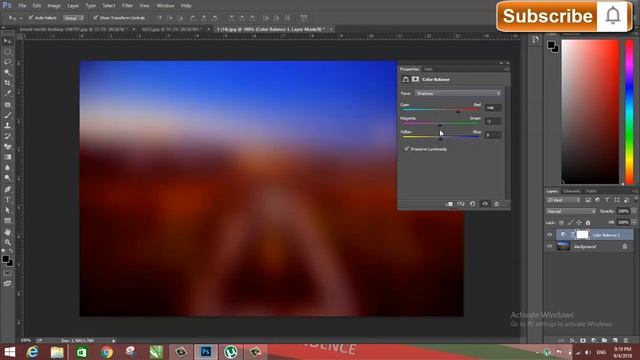The height and width of the screenshot is (360, 640).
Task: Click the Cyan-Red slider track
Action: click(440, 110)
